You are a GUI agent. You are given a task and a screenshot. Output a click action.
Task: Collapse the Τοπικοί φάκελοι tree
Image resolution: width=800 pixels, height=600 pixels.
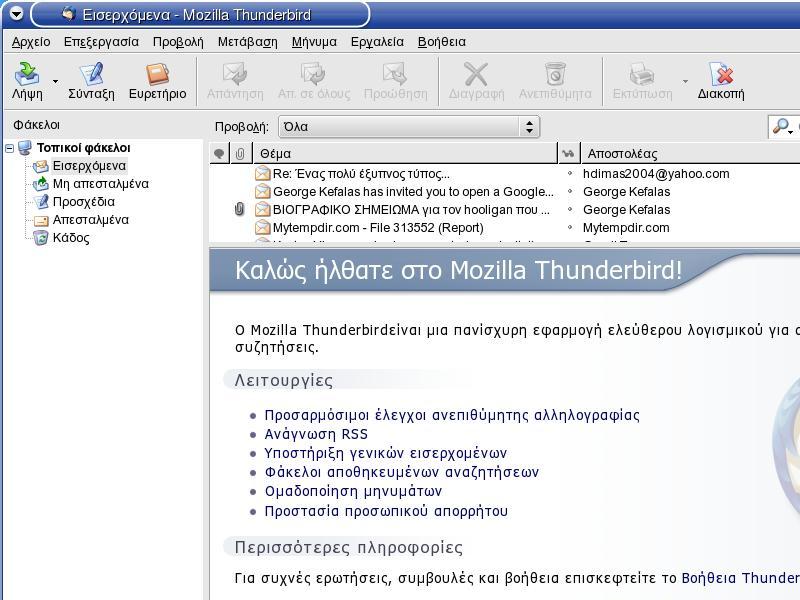tap(10, 148)
